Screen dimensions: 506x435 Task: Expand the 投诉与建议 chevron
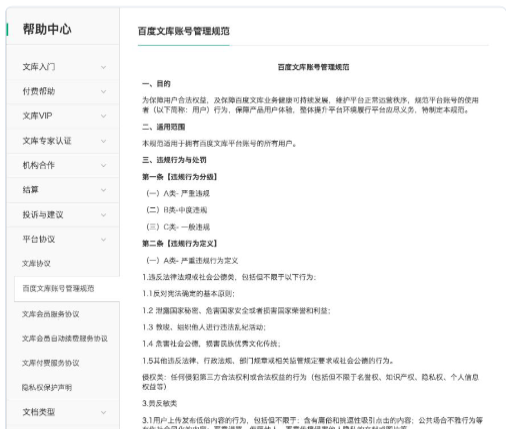click(103, 215)
